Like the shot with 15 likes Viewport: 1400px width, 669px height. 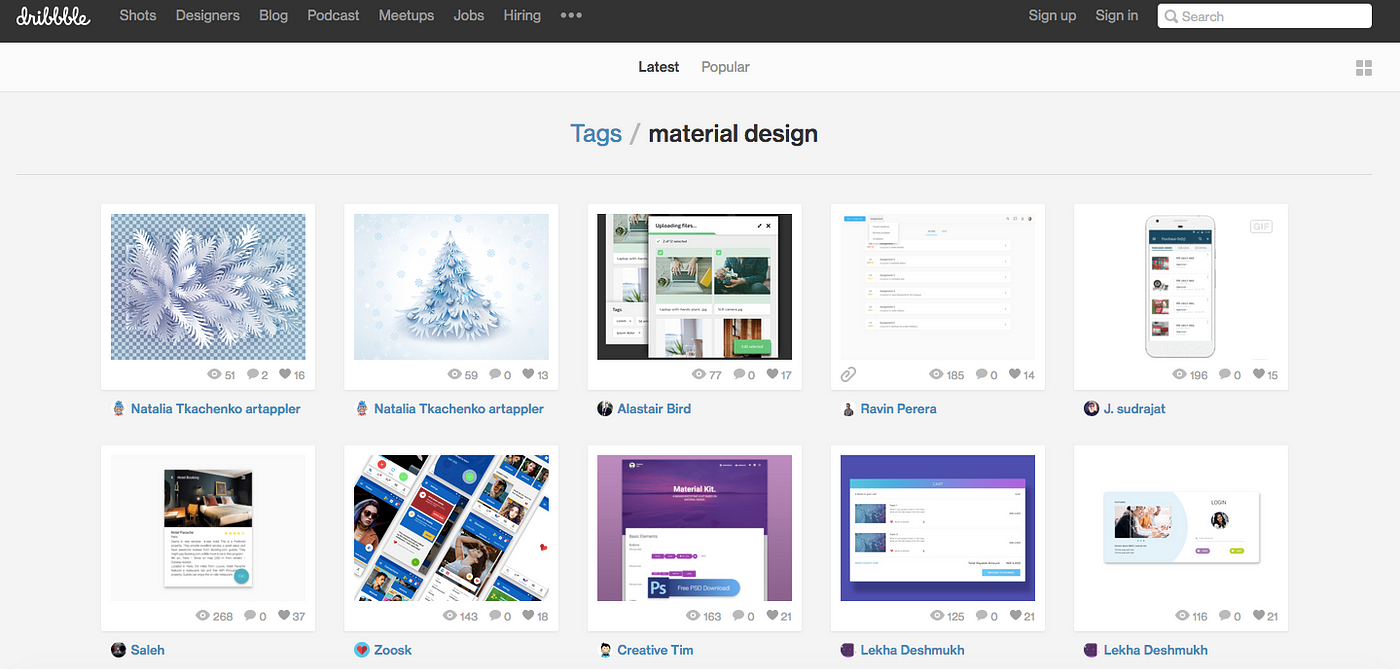tap(1258, 375)
